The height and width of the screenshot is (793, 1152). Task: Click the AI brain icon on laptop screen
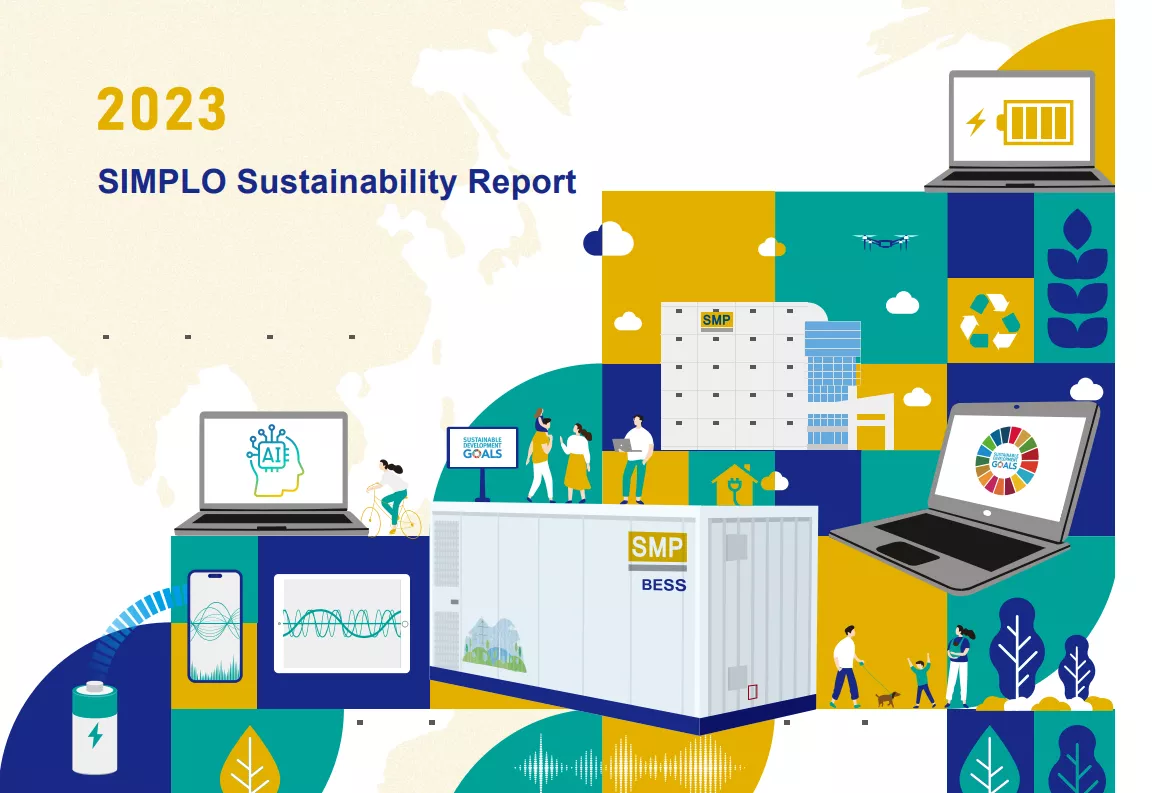pyautogui.click(x=273, y=457)
